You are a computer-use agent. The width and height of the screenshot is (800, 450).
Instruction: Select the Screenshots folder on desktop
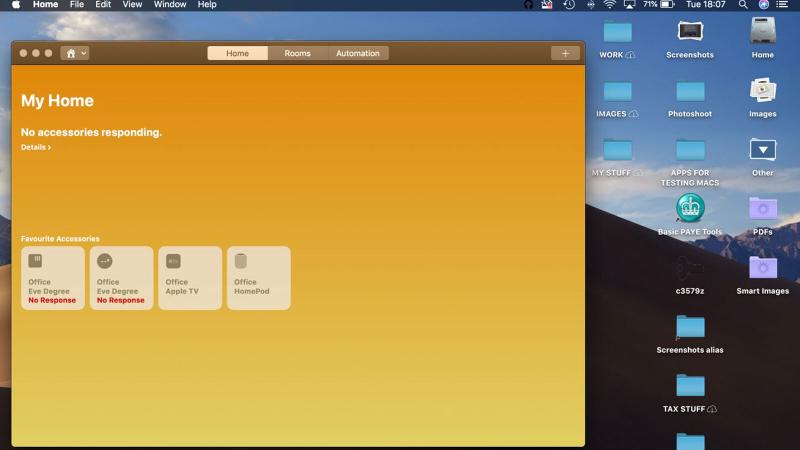coord(690,33)
